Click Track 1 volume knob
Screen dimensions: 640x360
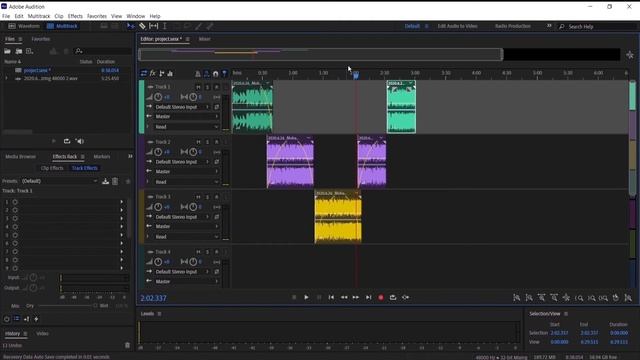(158, 97)
